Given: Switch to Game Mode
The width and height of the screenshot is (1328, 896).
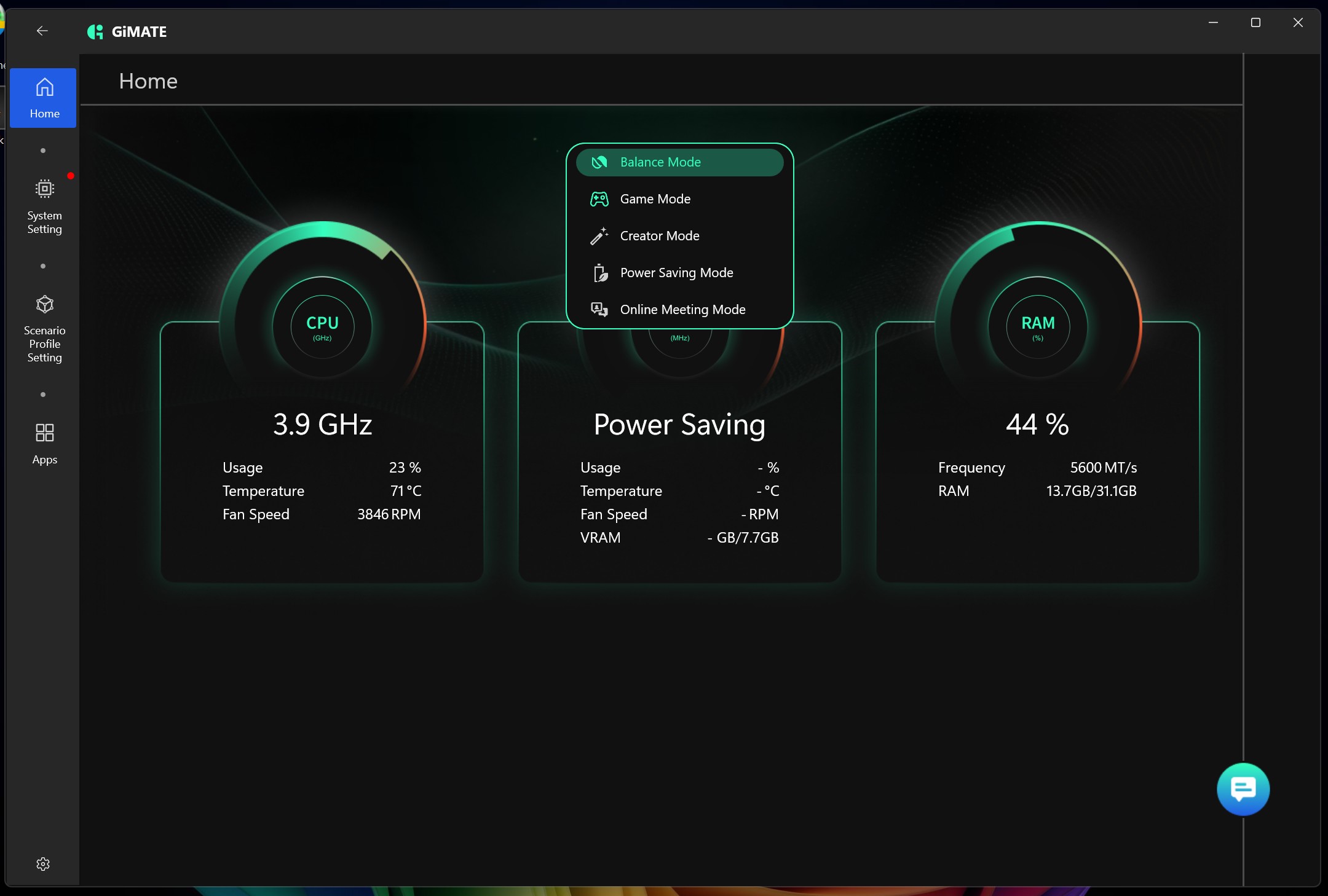Looking at the screenshot, I should 655,199.
